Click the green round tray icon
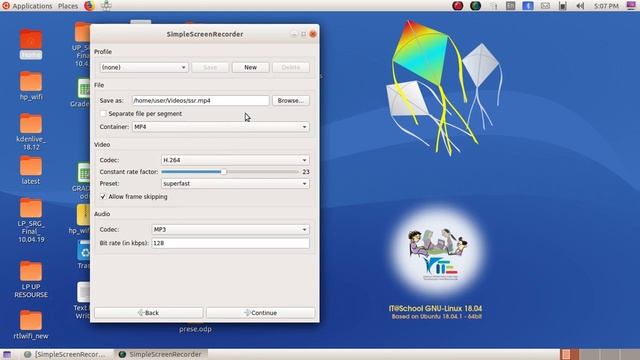 (x=475, y=6)
